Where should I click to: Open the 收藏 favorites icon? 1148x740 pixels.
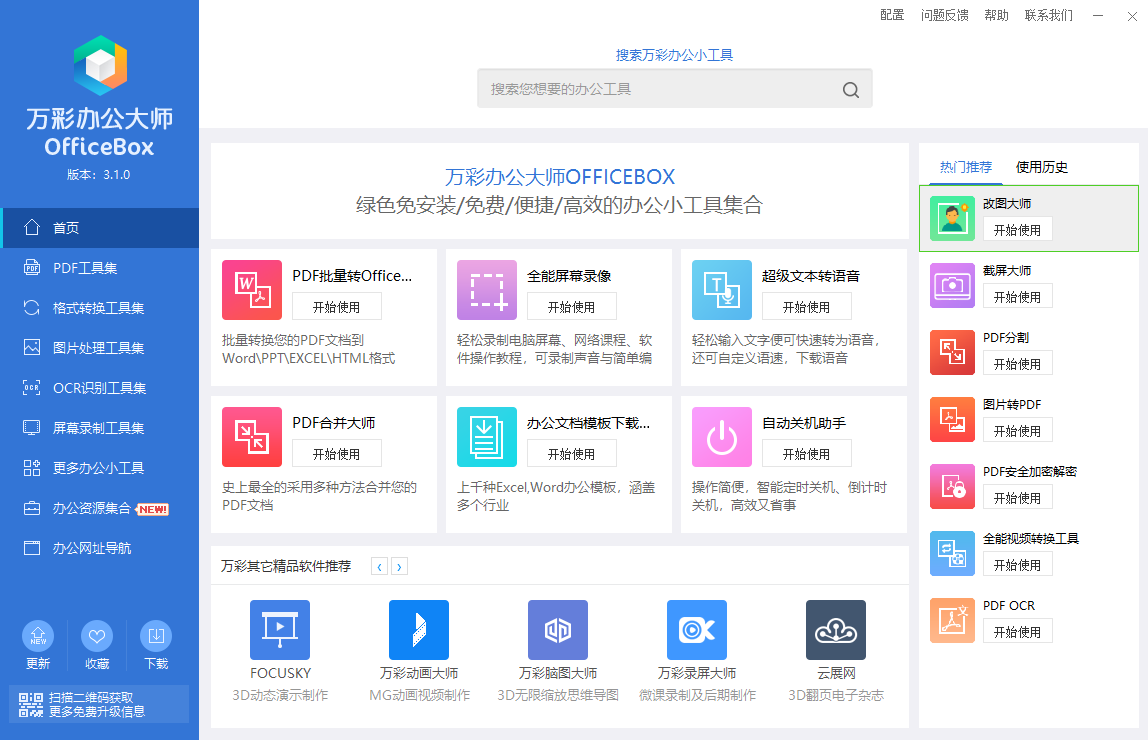coord(96,637)
